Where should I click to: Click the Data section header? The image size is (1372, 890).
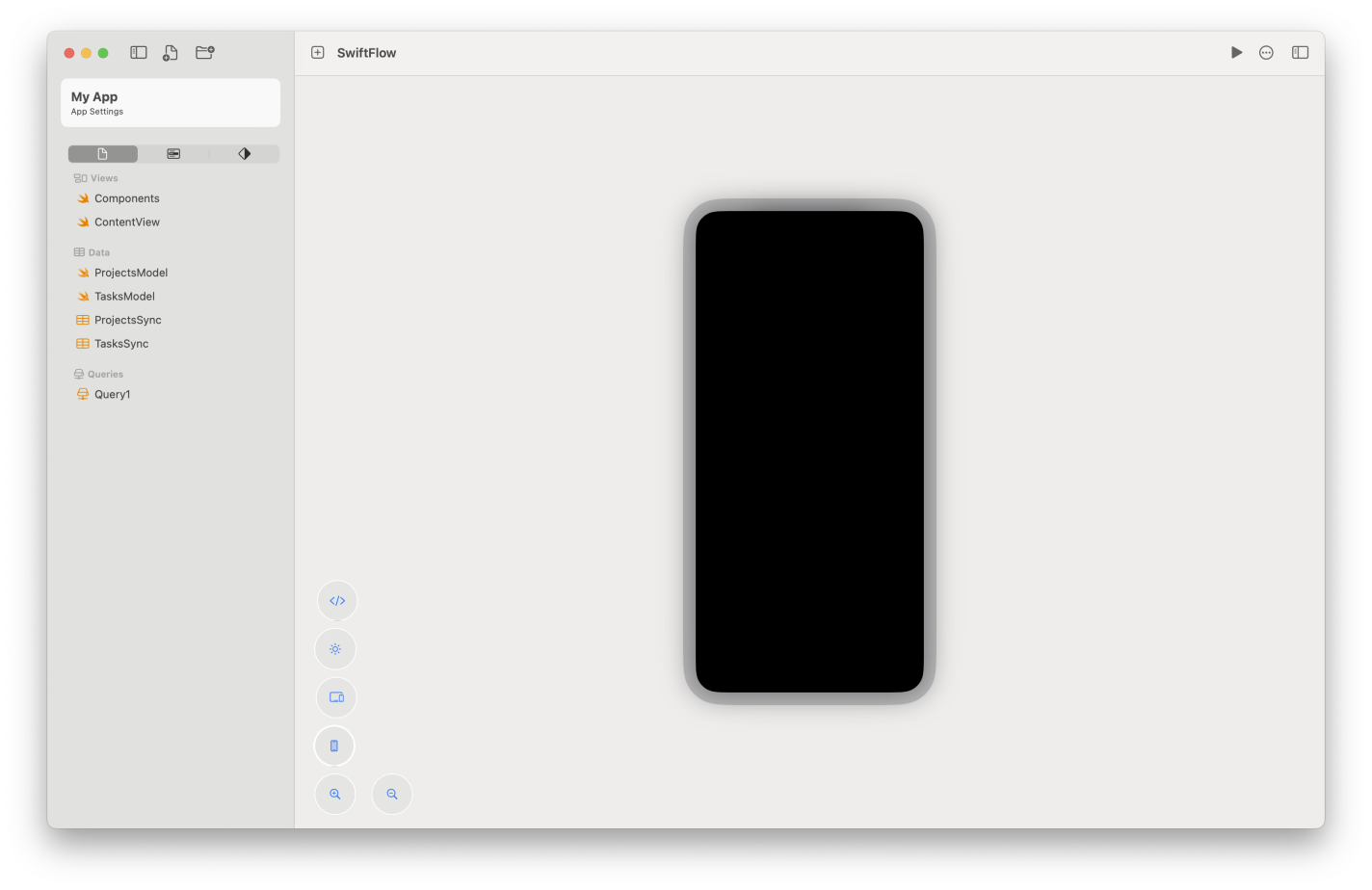click(92, 252)
